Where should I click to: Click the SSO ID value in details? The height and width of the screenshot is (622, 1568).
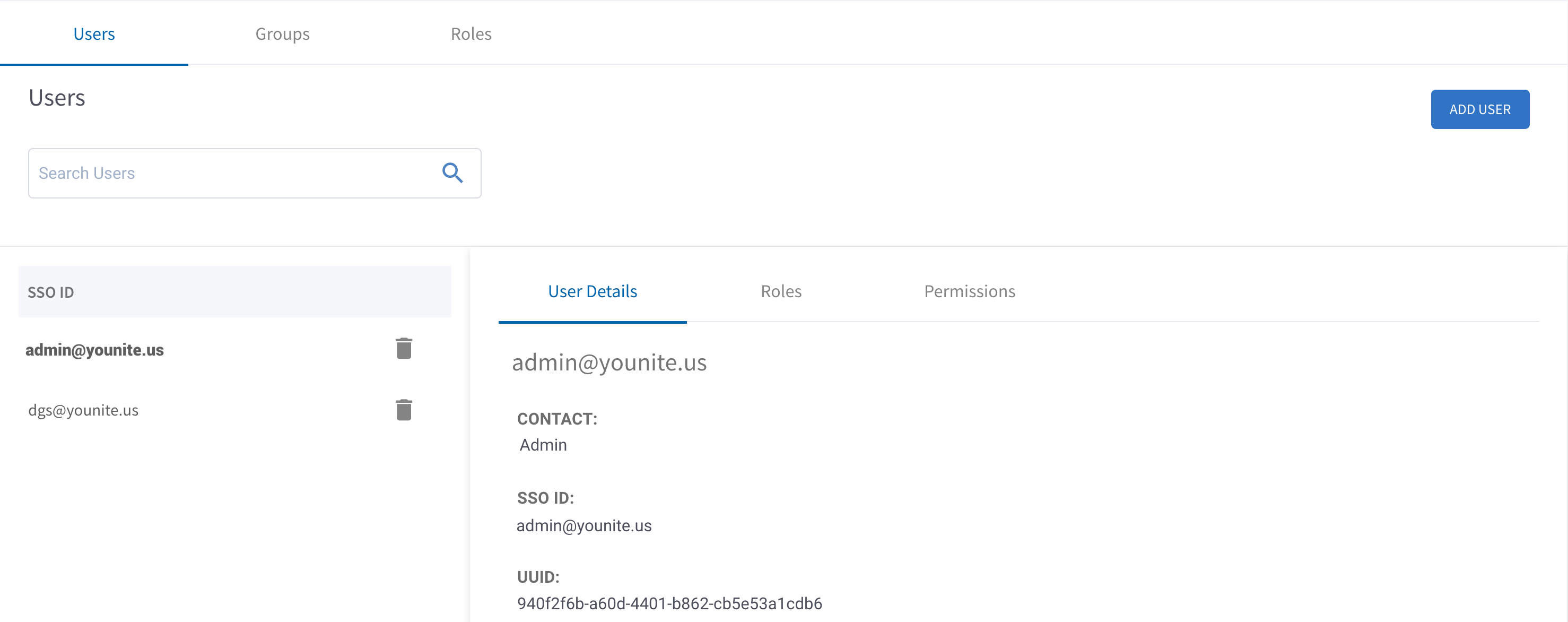pyautogui.click(x=583, y=525)
